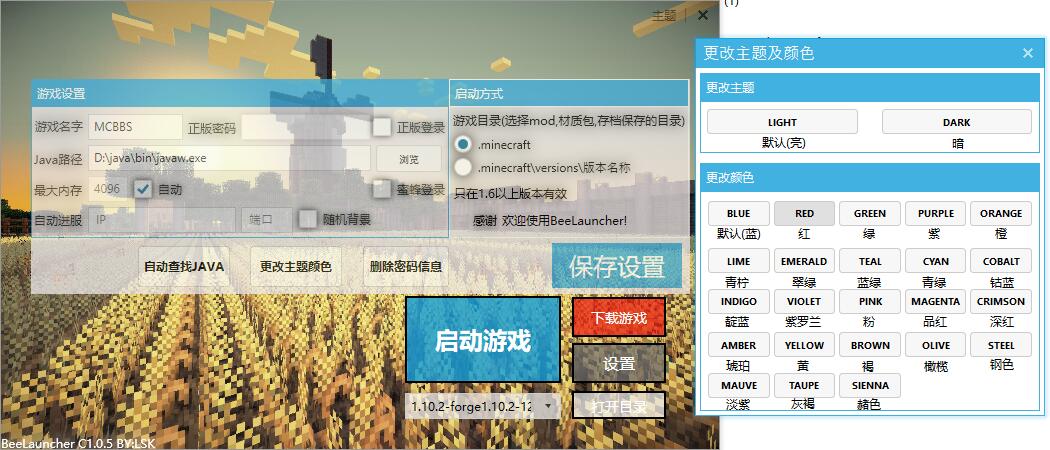The image size is (1050, 450).
Task: Apply the CRIMSON color
Action: [x=1001, y=301]
